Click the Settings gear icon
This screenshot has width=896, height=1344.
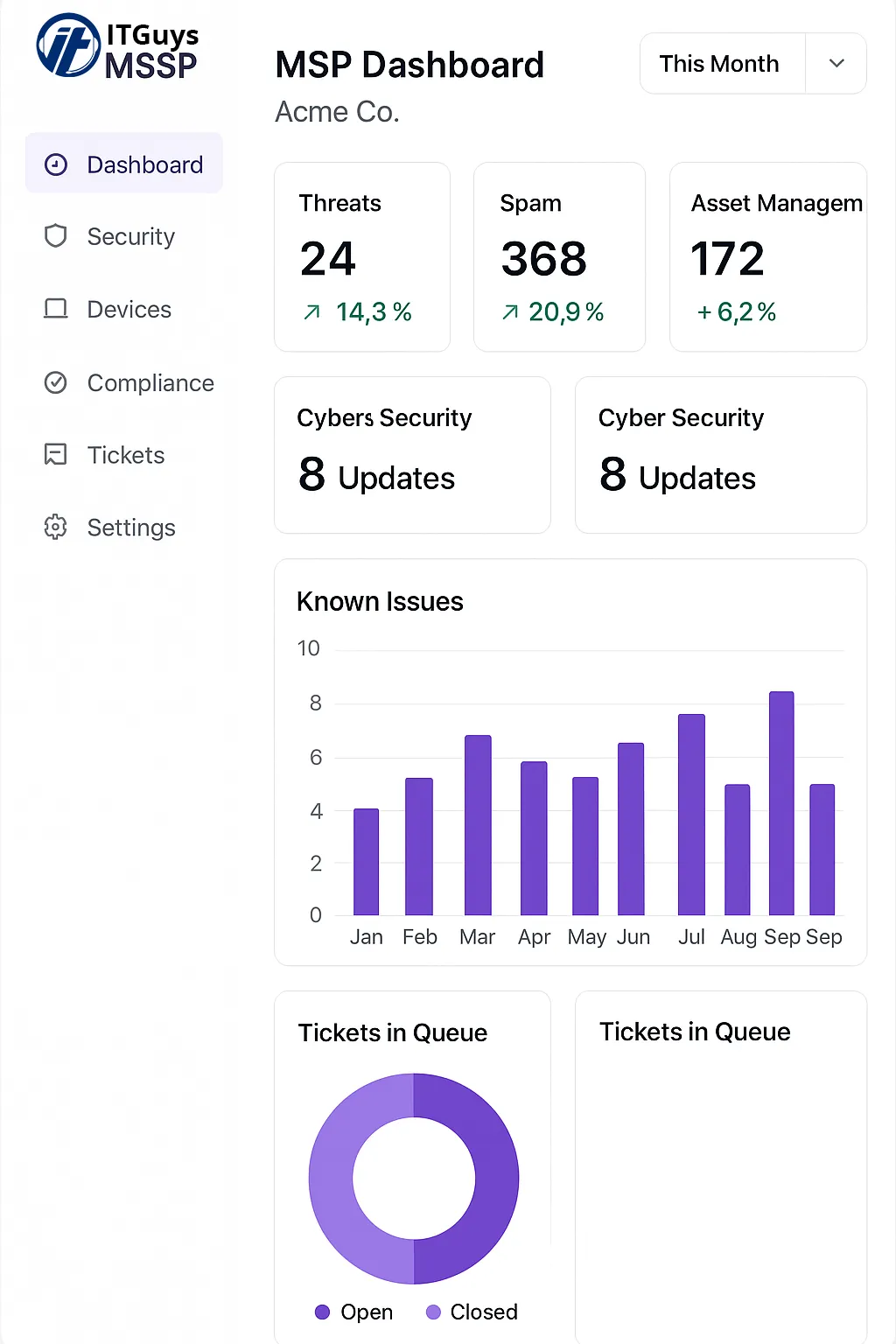point(56,527)
